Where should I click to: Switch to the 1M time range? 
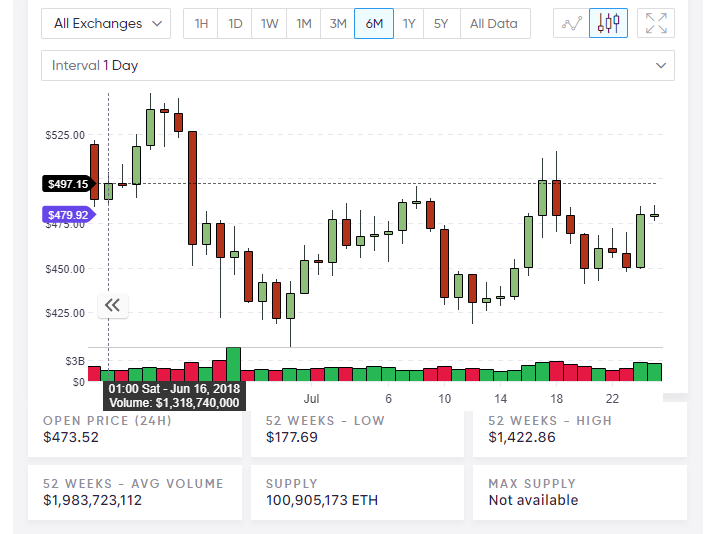tap(304, 23)
